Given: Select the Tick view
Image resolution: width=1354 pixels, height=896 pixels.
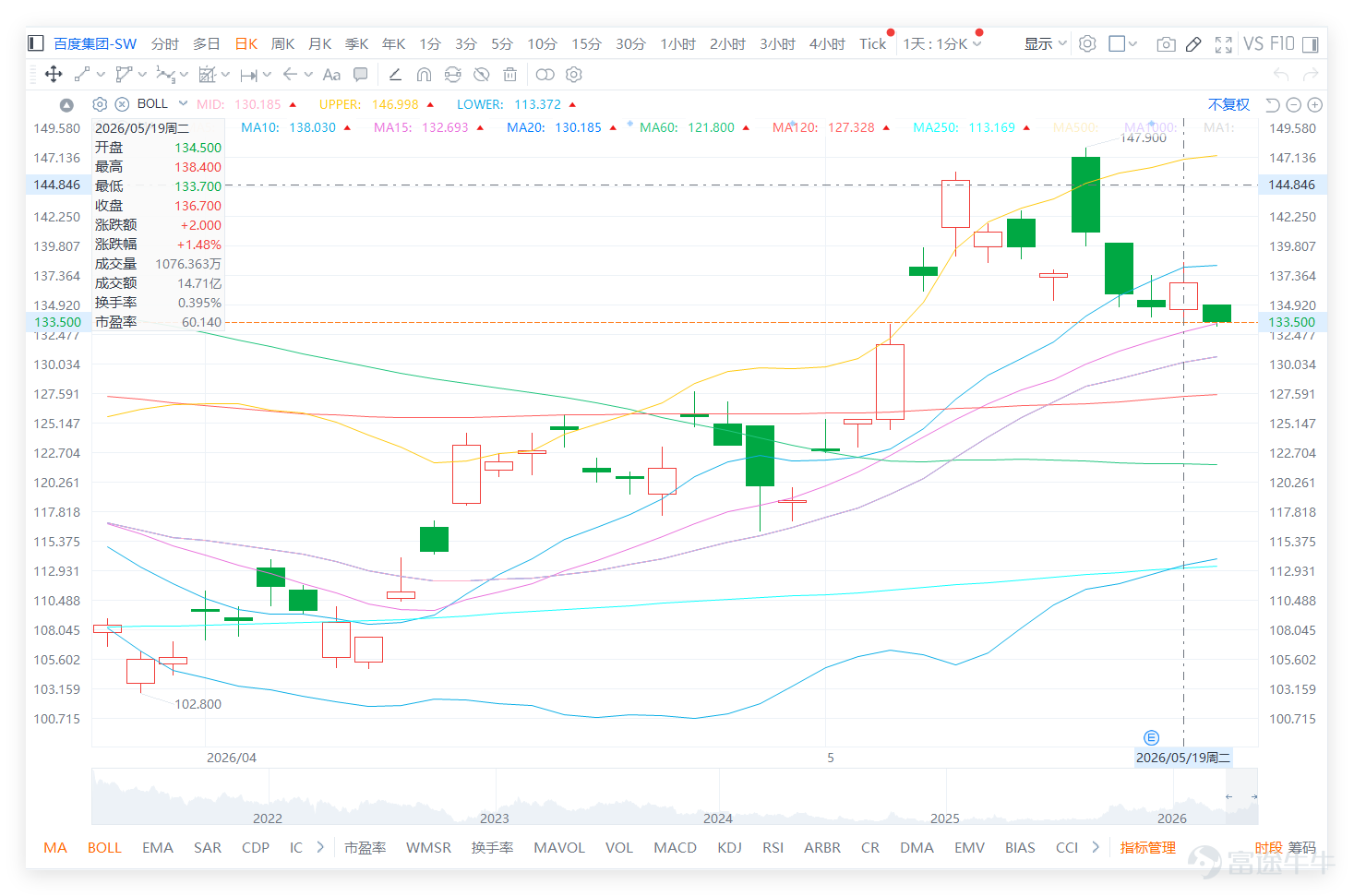Looking at the screenshot, I should click(x=872, y=43).
